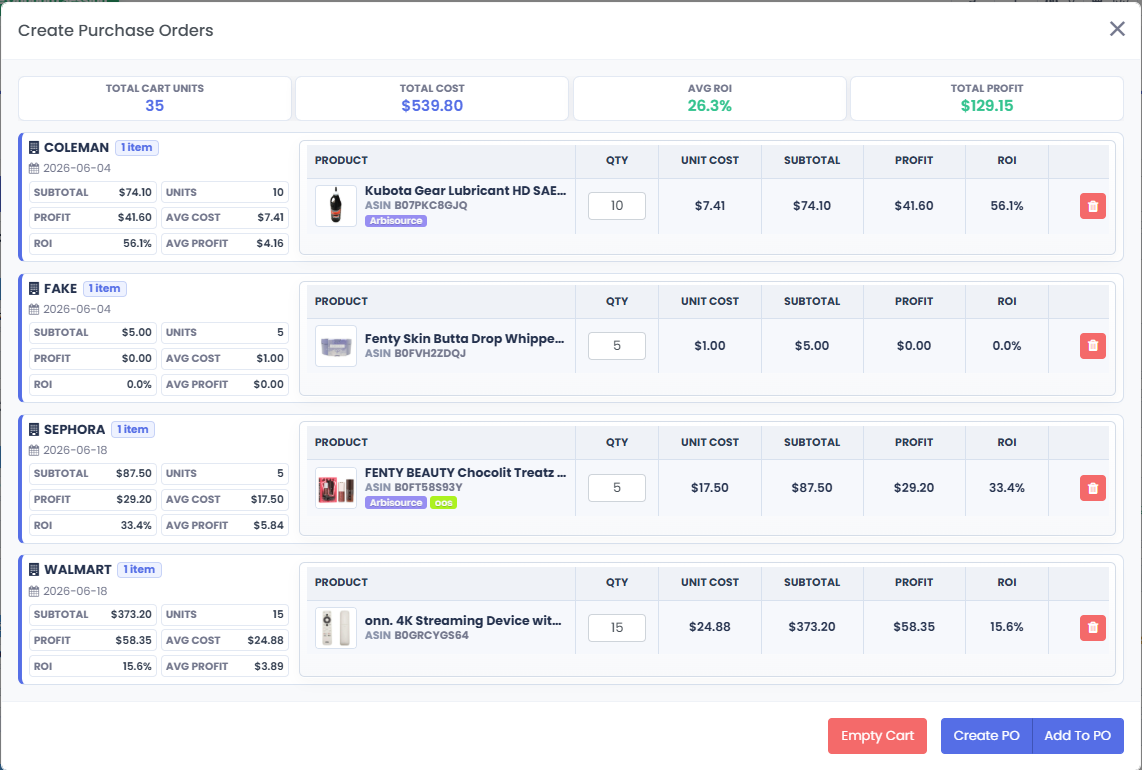Click the SEPHORA supplier building icon
The height and width of the screenshot is (770, 1142).
coord(34,430)
